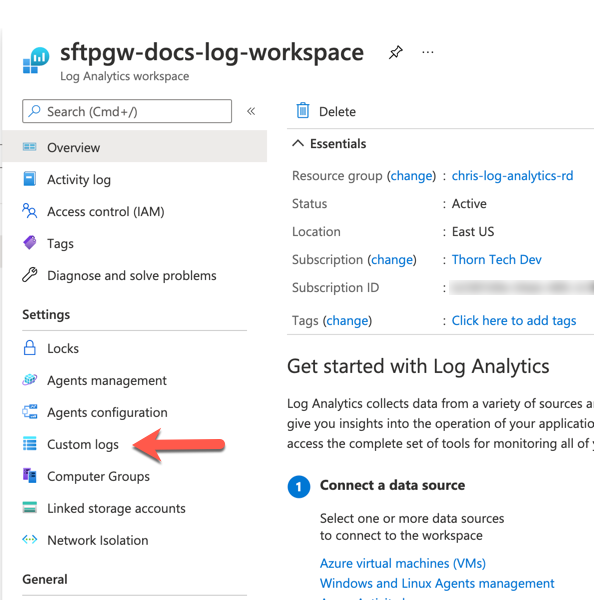The image size is (594, 600).
Task: Collapse the sidebar with double chevron
Action: tap(251, 111)
